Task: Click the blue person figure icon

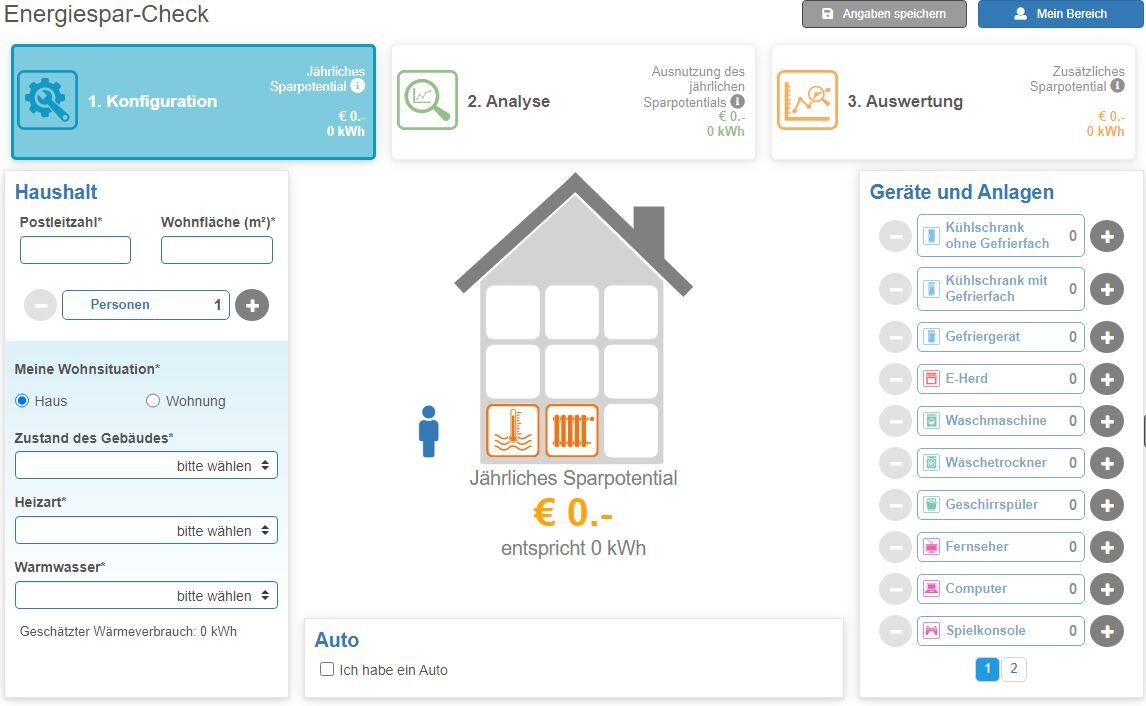Action: [429, 431]
